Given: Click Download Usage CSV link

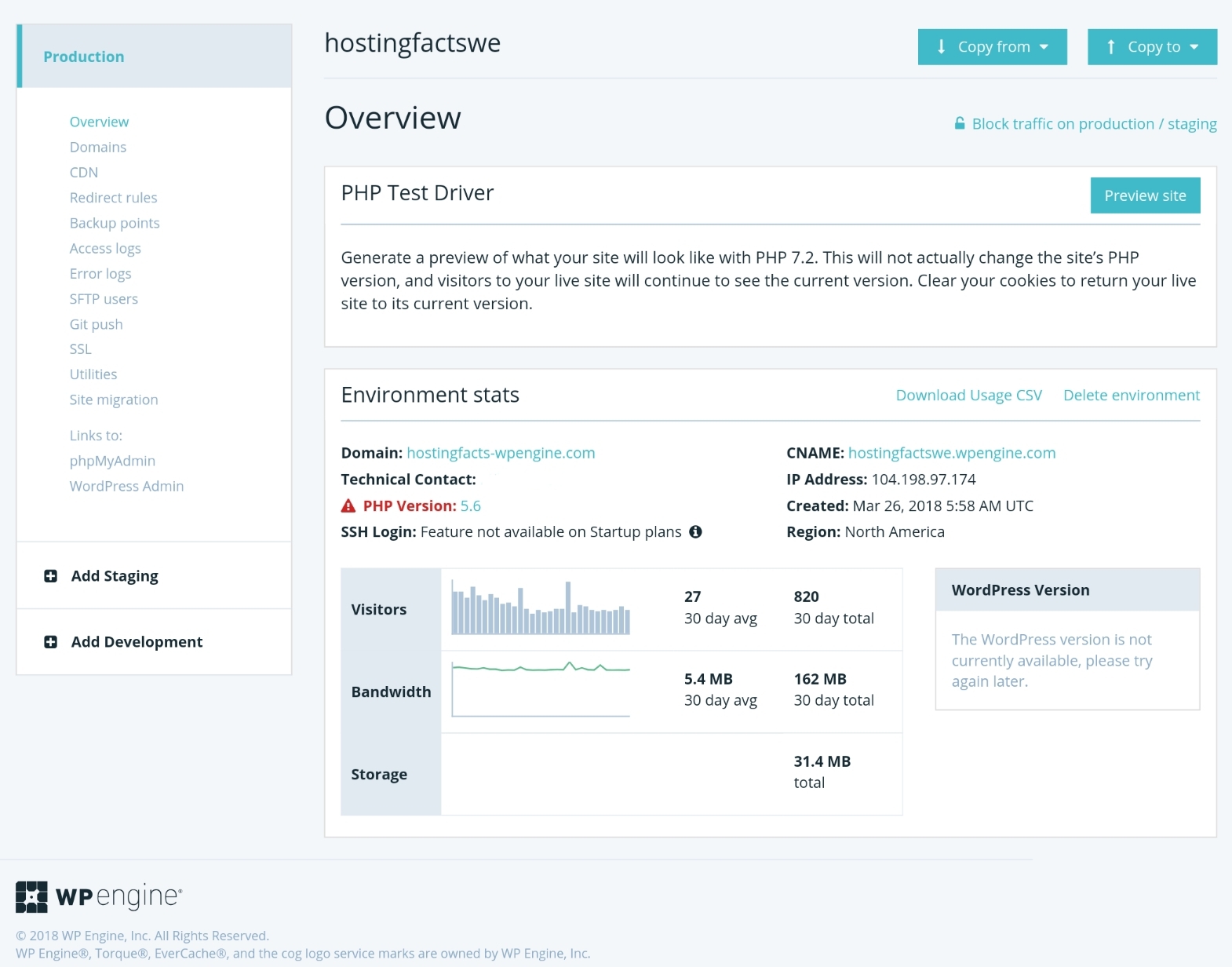Looking at the screenshot, I should click(968, 396).
